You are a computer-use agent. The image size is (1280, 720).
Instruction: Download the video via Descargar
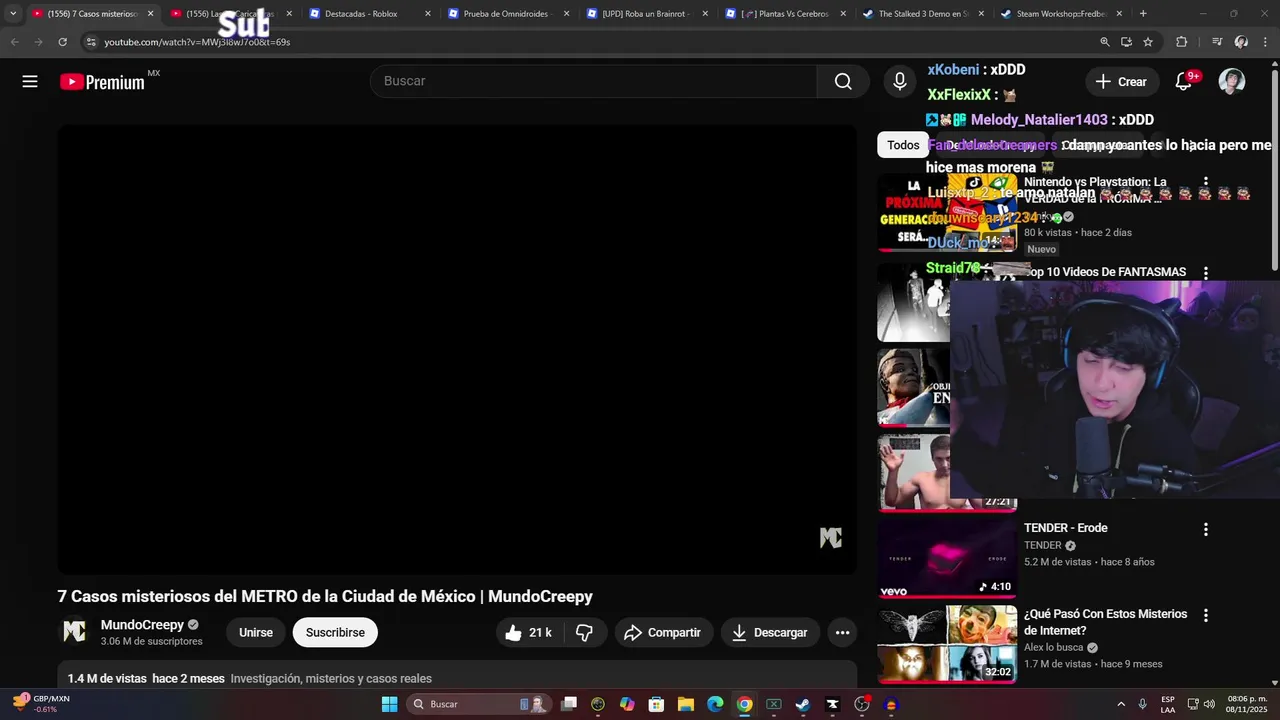770,632
